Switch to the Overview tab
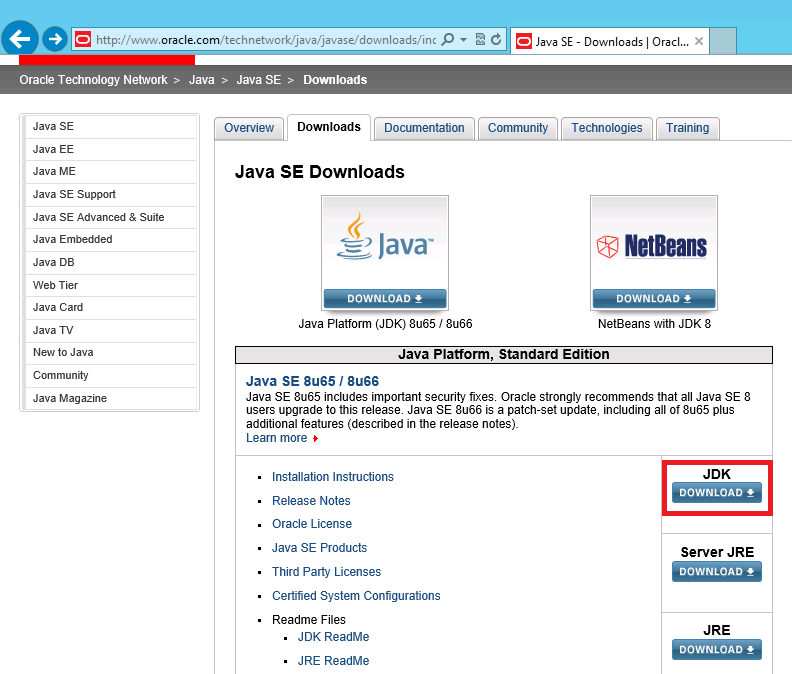 (249, 128)
